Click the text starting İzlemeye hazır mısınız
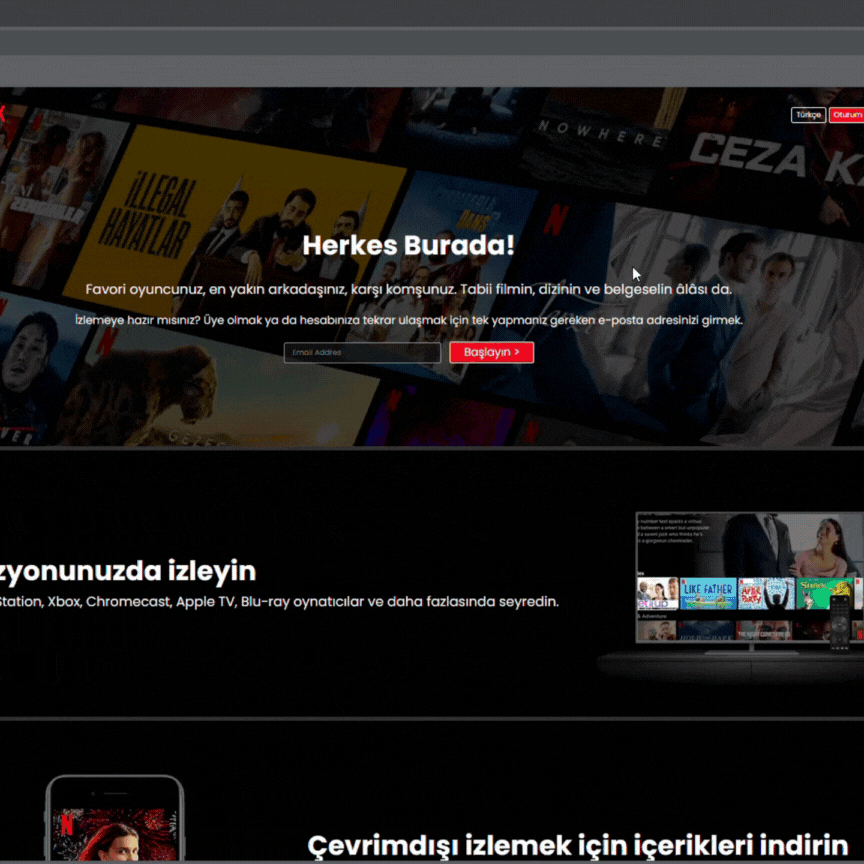This screenshot has width=864, height=864. click(x=409, y=320)
